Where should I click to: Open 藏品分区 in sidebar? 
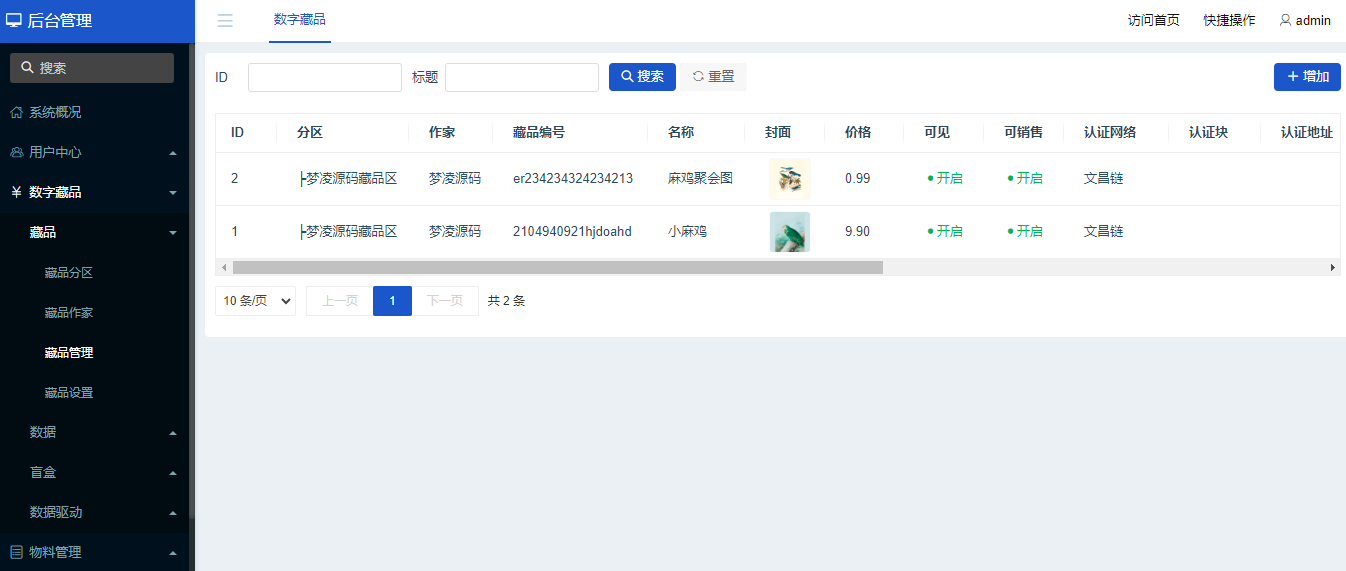[x=69, y=273]
